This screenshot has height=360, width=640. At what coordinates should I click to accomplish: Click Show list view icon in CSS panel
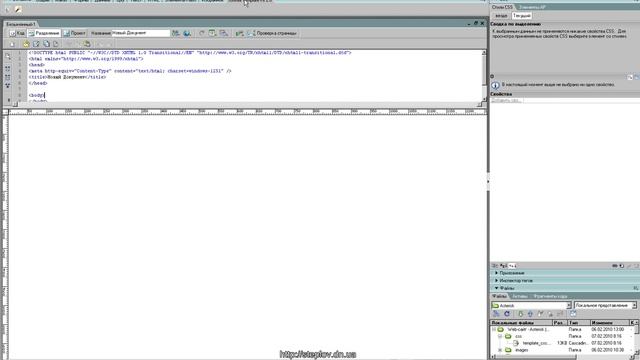pos(504,266)
